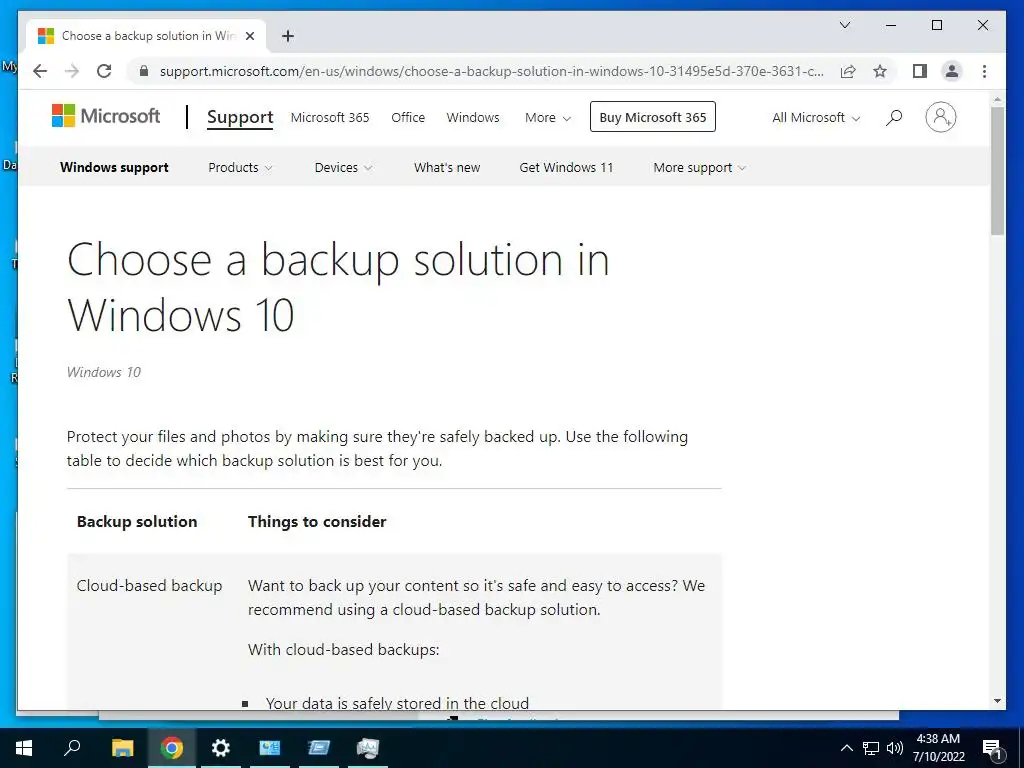1024x768 pixels.
Task: Open the Support link
Action: point(240,117)
